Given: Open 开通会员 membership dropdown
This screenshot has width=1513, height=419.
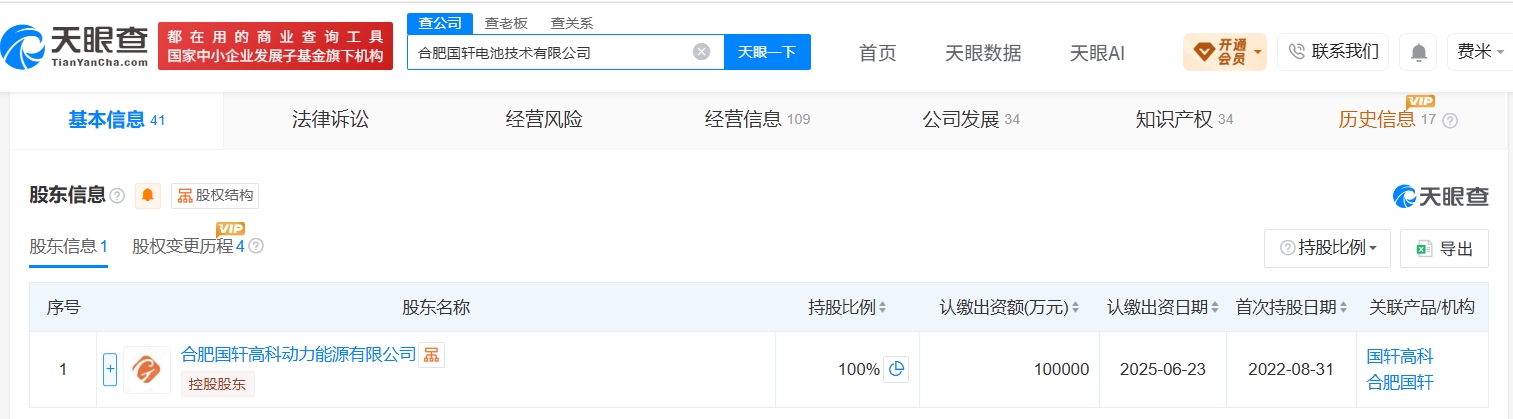Looking at the screenshot, I should pos(1224,52).
